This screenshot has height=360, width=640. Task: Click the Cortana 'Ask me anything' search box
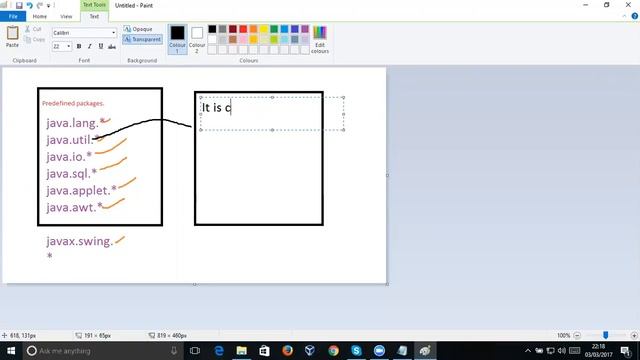point(102,351)
